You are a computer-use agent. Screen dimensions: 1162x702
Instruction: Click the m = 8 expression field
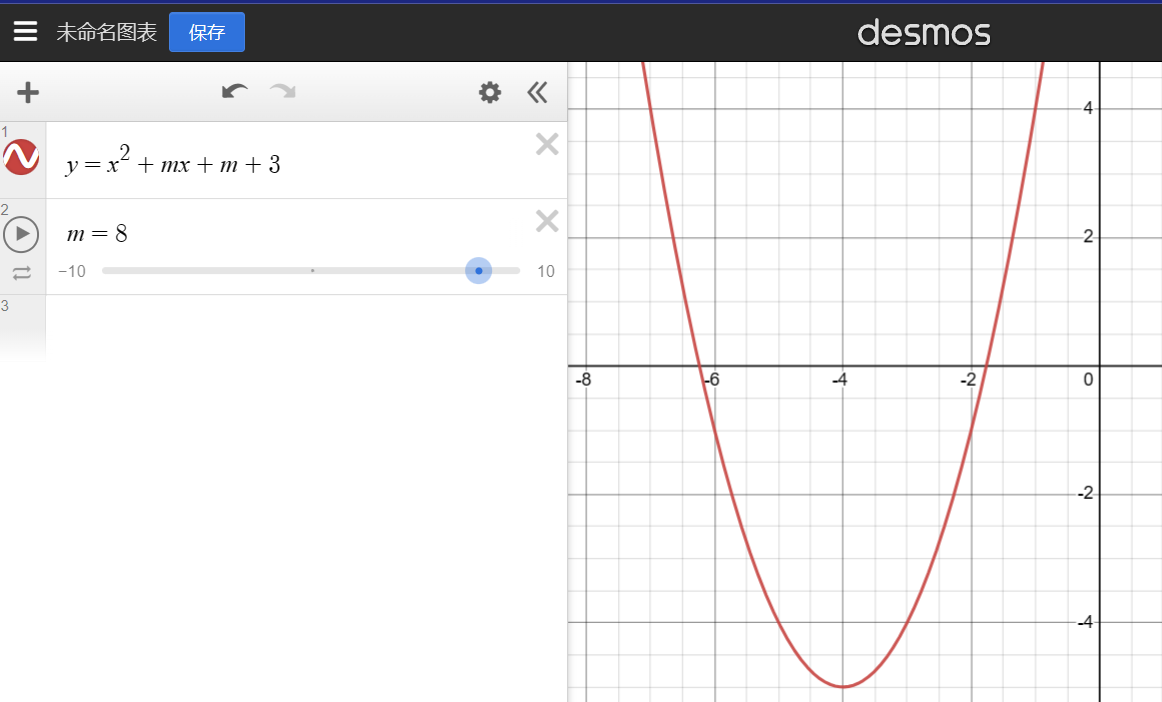click(97, 234)
